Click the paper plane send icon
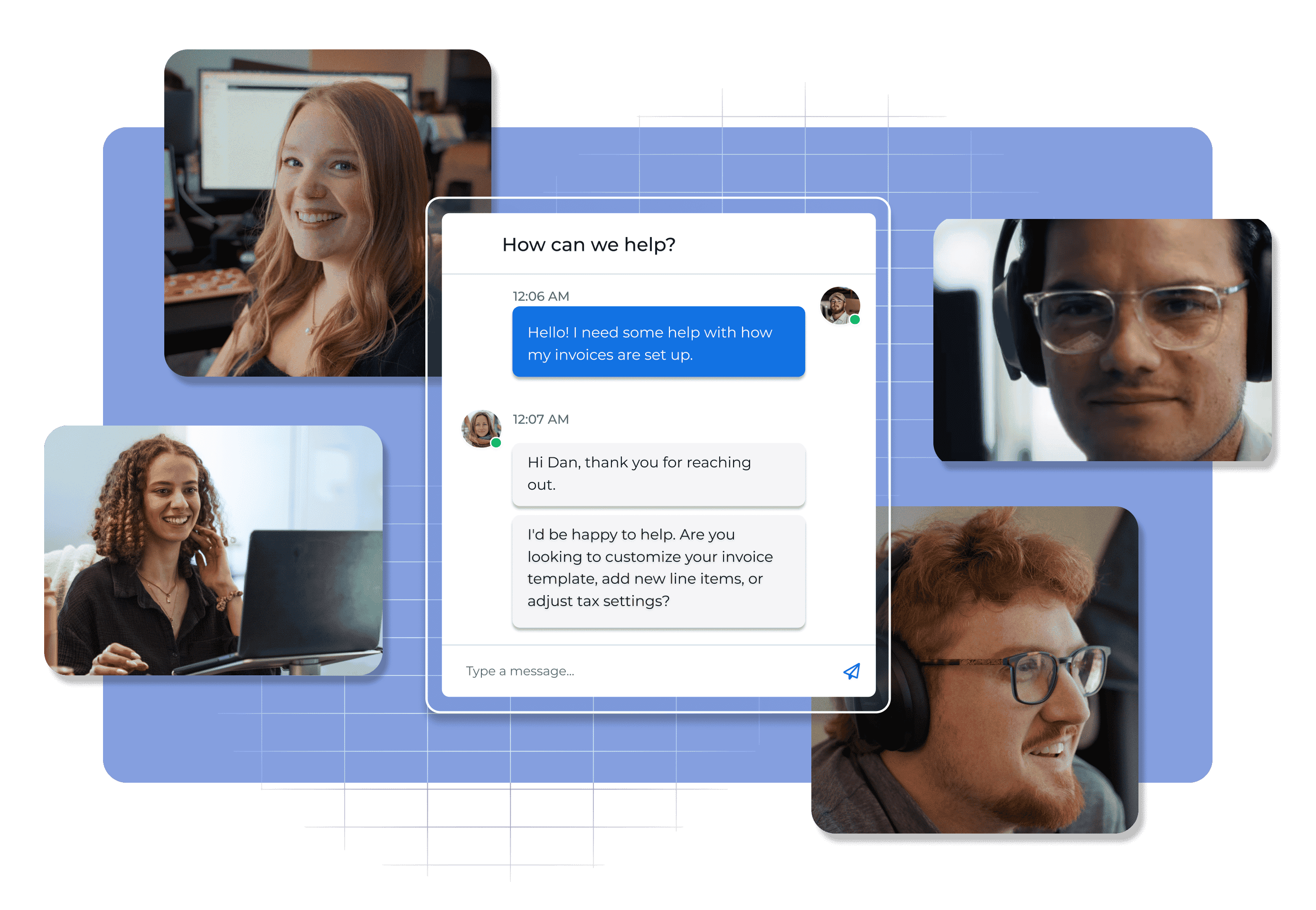Viewport: 1316px width, 910px height. pos(852,671)
